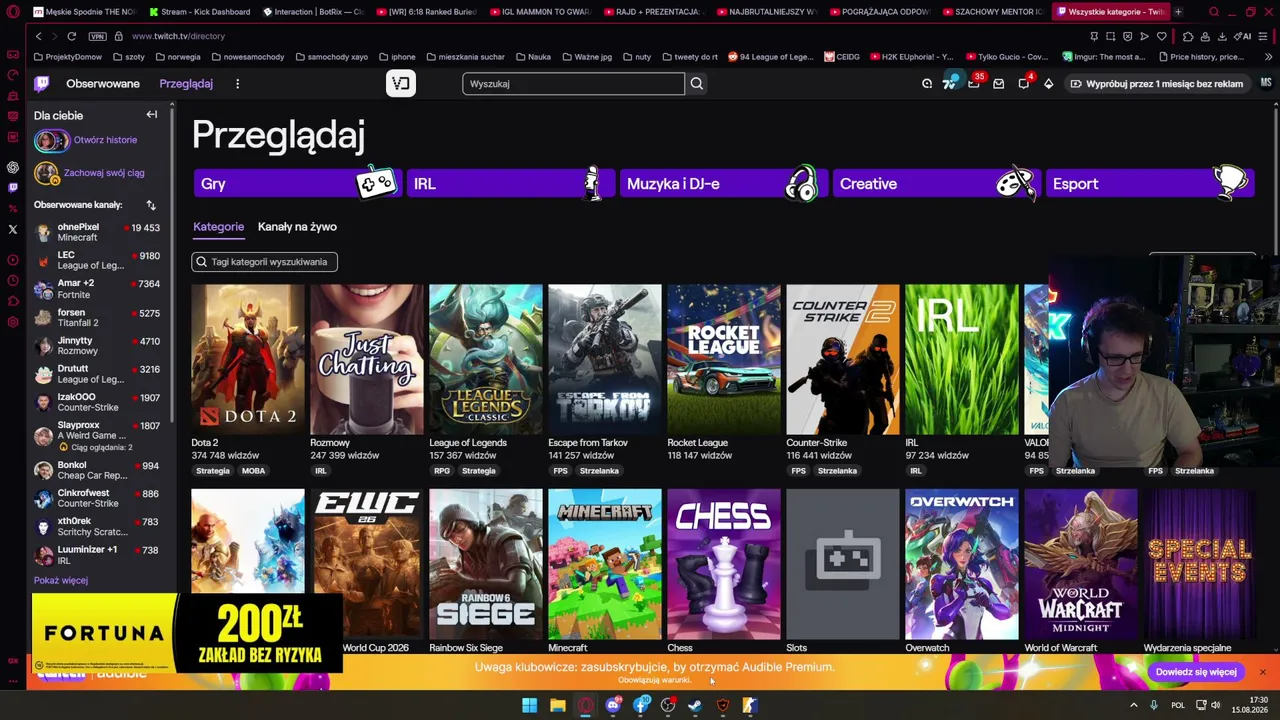Open the three-dot more menu beside Przeglądaj

pyautogui.click(x=237, y=84)
